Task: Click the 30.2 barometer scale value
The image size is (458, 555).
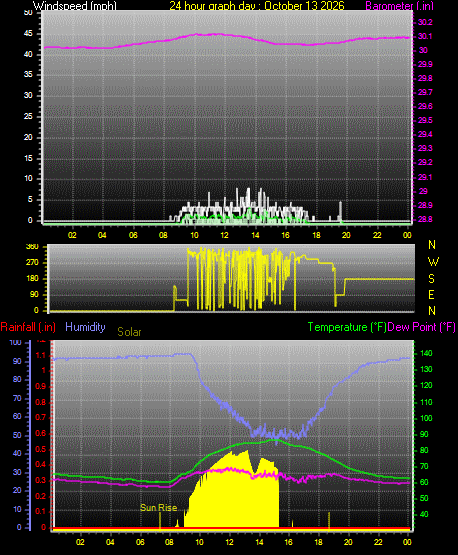Action: 425,22
